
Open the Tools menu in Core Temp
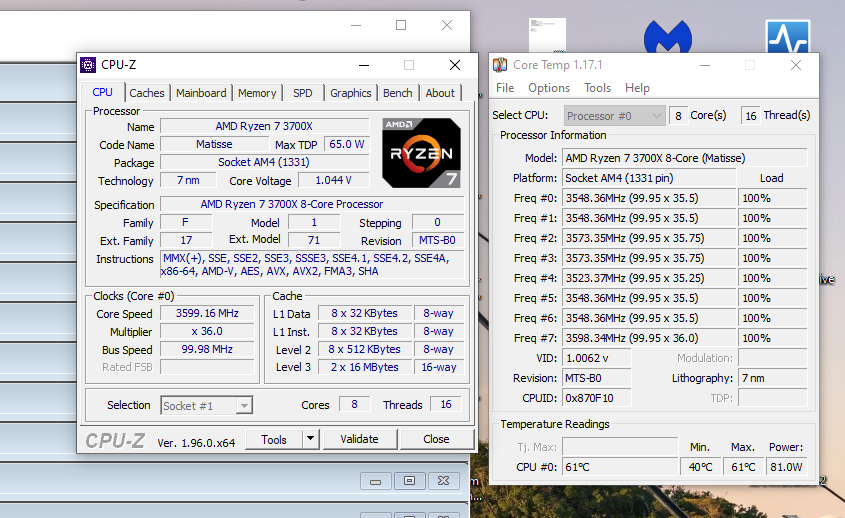(598, 88)
